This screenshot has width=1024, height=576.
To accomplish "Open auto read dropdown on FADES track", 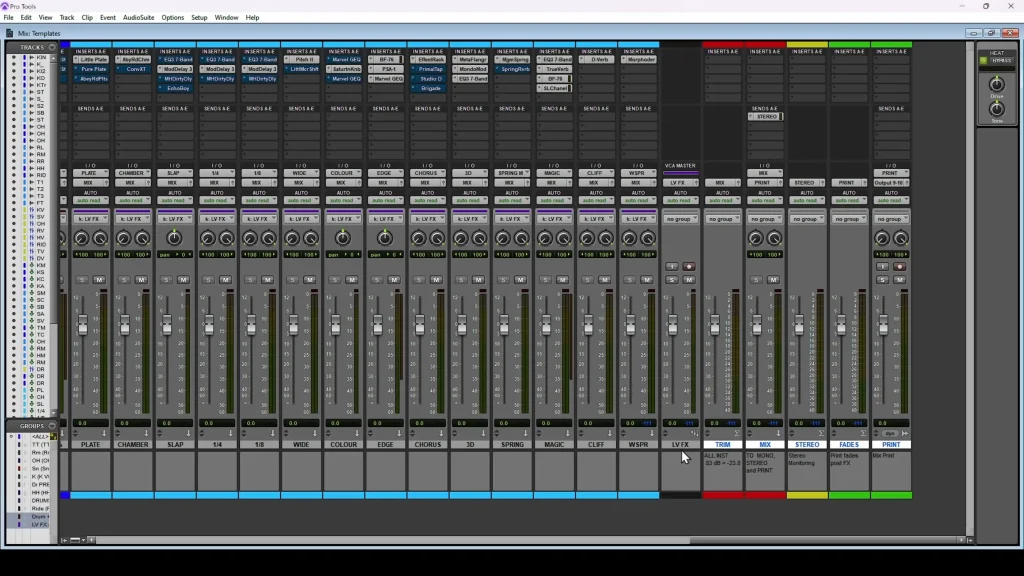I will click(x=849, y=200).
